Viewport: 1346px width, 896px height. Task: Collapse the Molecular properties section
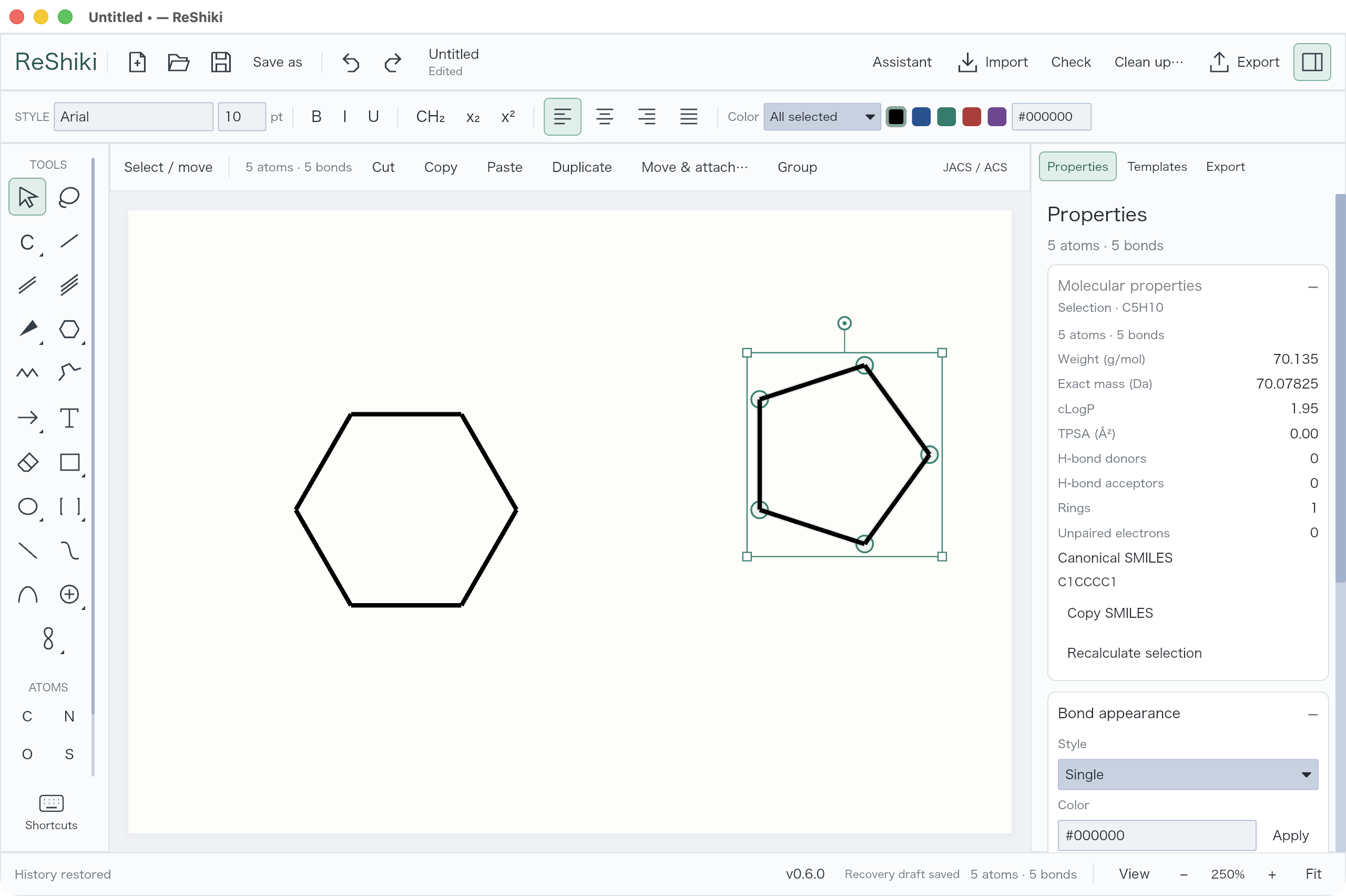(1312, 286)
